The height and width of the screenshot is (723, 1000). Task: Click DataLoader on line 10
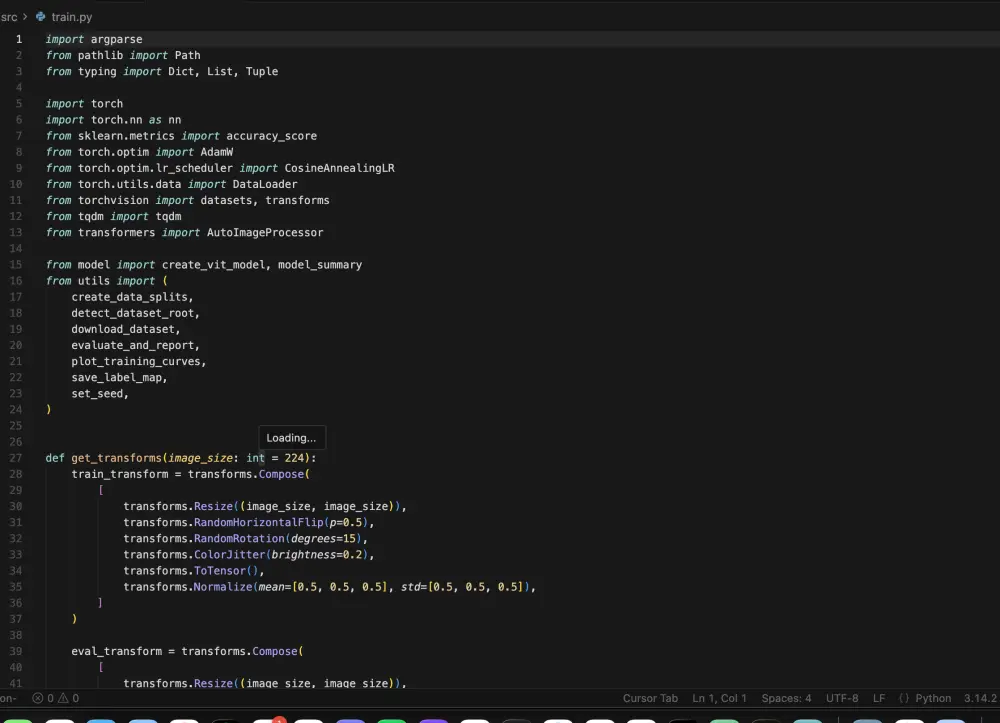[x=265, y=184]
